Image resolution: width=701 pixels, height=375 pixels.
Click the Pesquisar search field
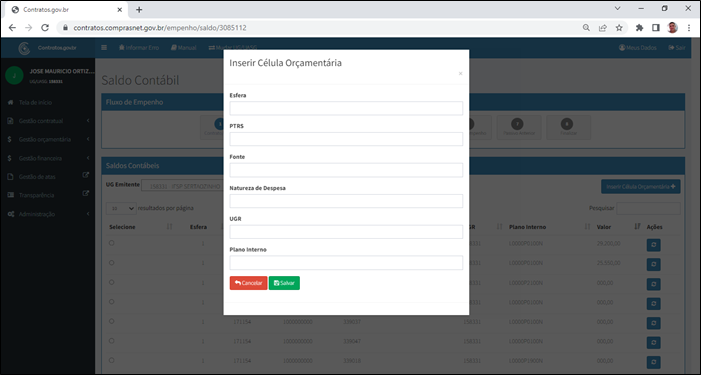point(648,208)
